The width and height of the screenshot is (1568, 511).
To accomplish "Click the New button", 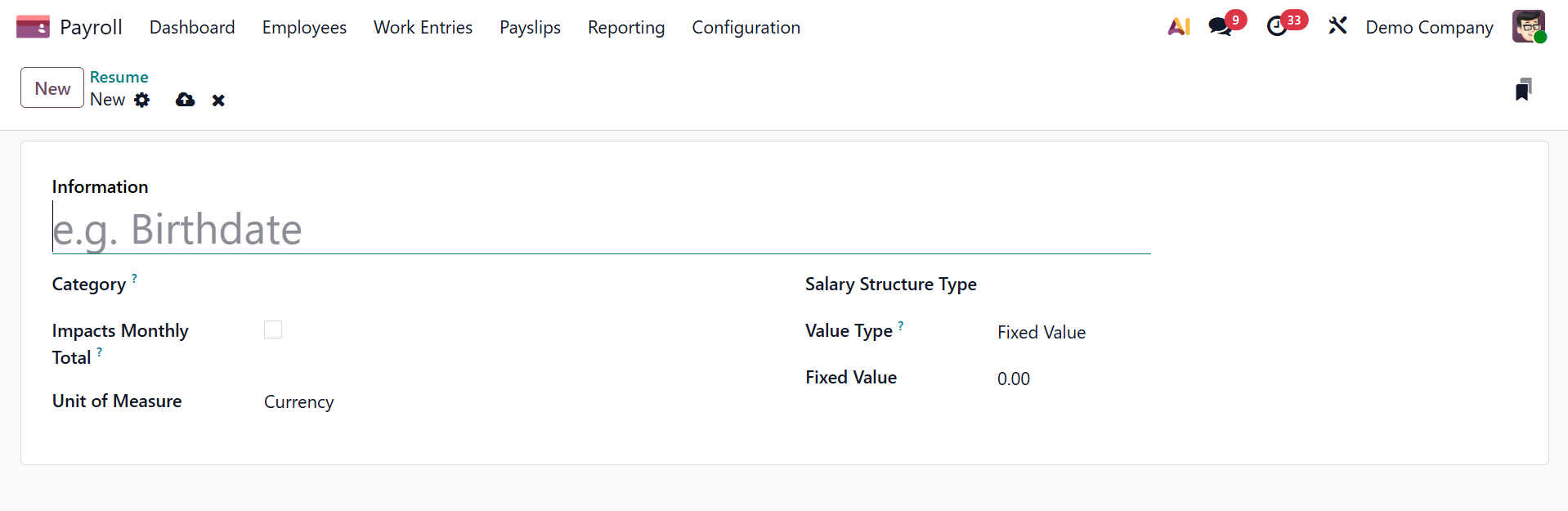I will pos(52,88).
